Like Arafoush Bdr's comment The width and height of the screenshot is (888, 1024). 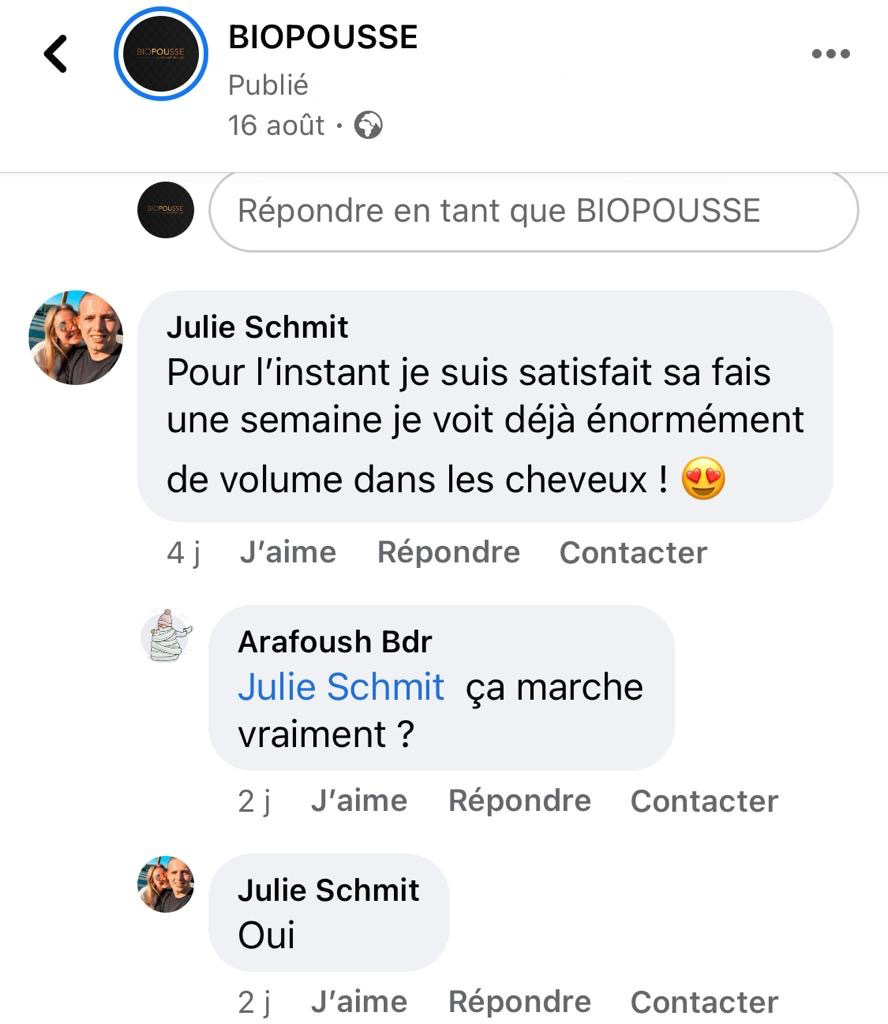[x=359, y=801]
